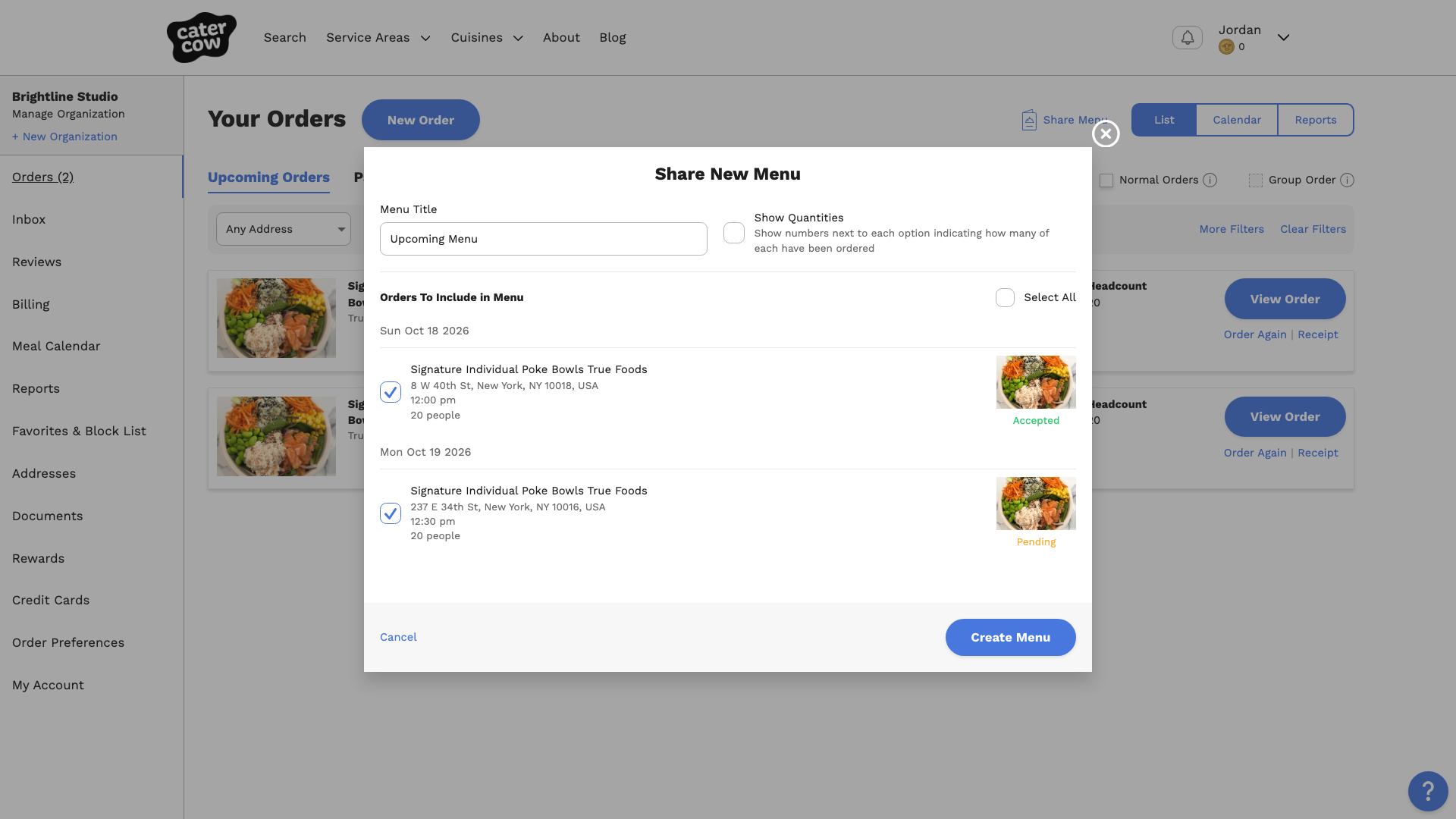Open Favorites & Block List in sidebar

(79, 431)
